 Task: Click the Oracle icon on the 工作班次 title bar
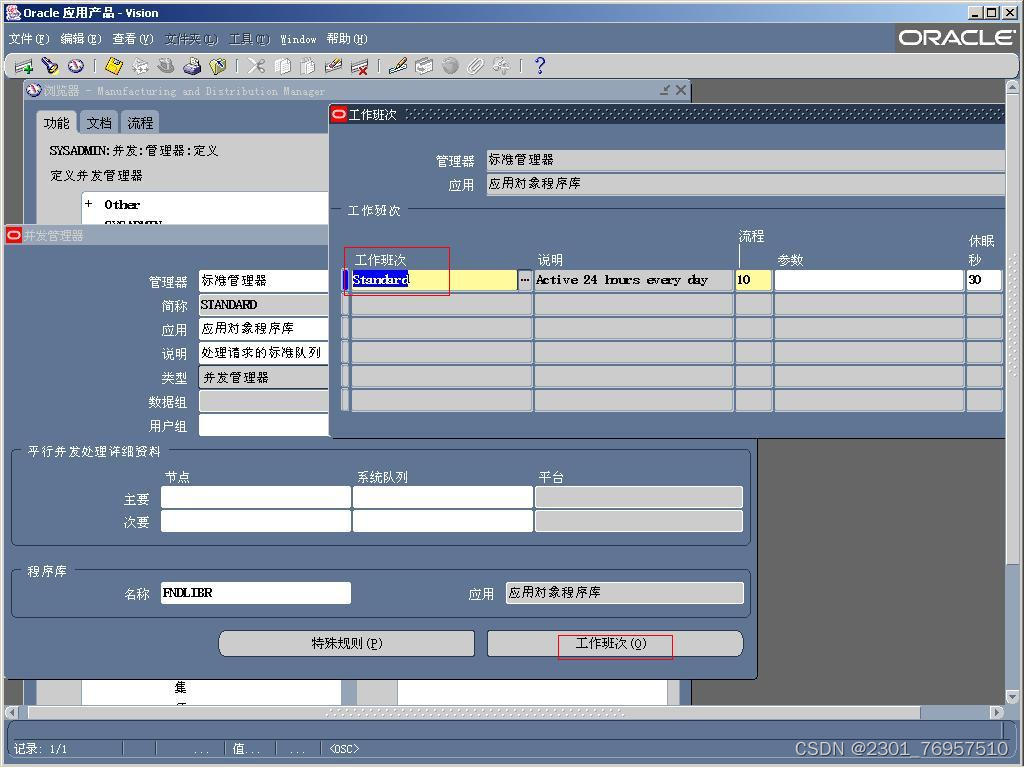pos(338,115)
